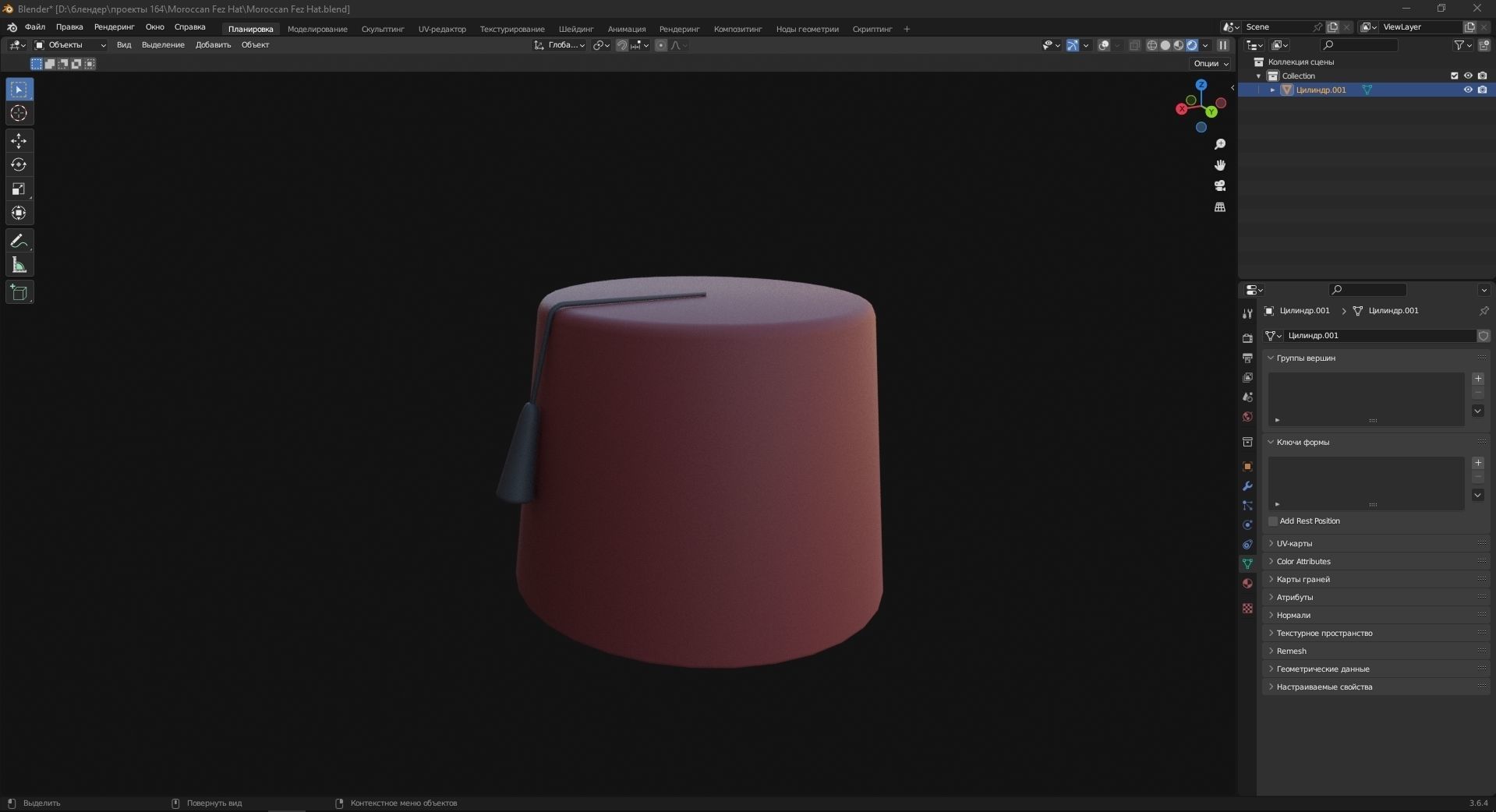This screenshot has height=812, width=1496.
Task: Switch to the Скриптинг workspace tab
Action: [872, 30]
